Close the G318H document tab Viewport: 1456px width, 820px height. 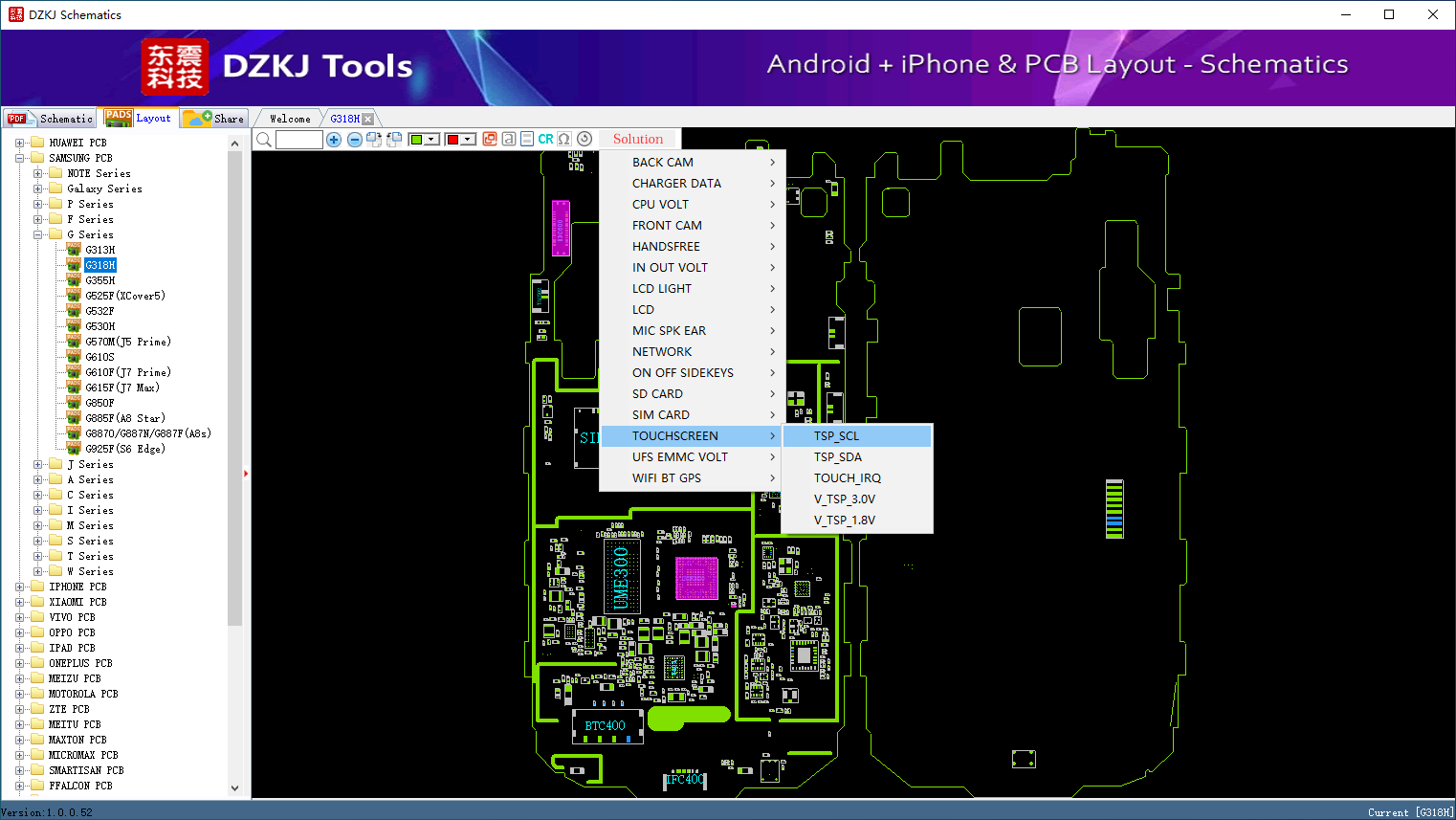tap(368, 119)
